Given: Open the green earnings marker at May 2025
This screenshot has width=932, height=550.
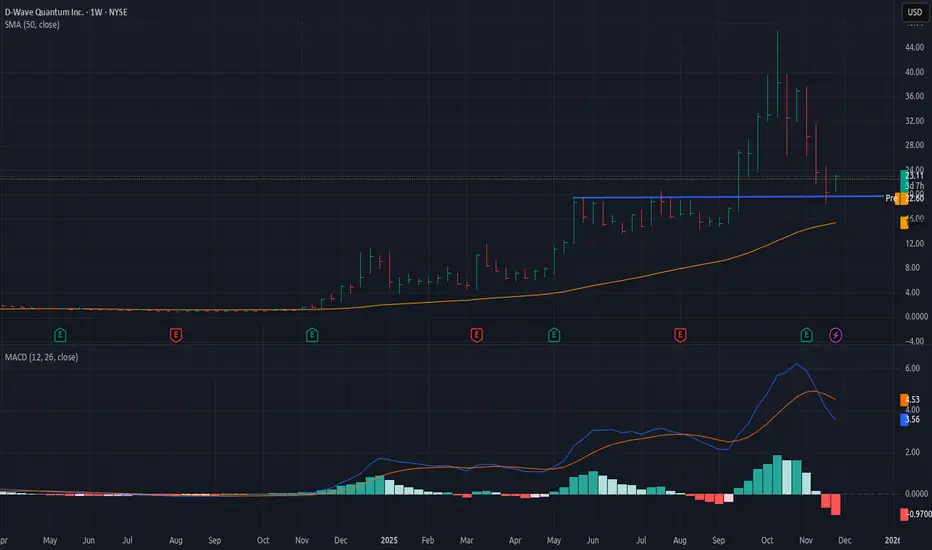Looking at the screenshot, I should pos(554,335).
